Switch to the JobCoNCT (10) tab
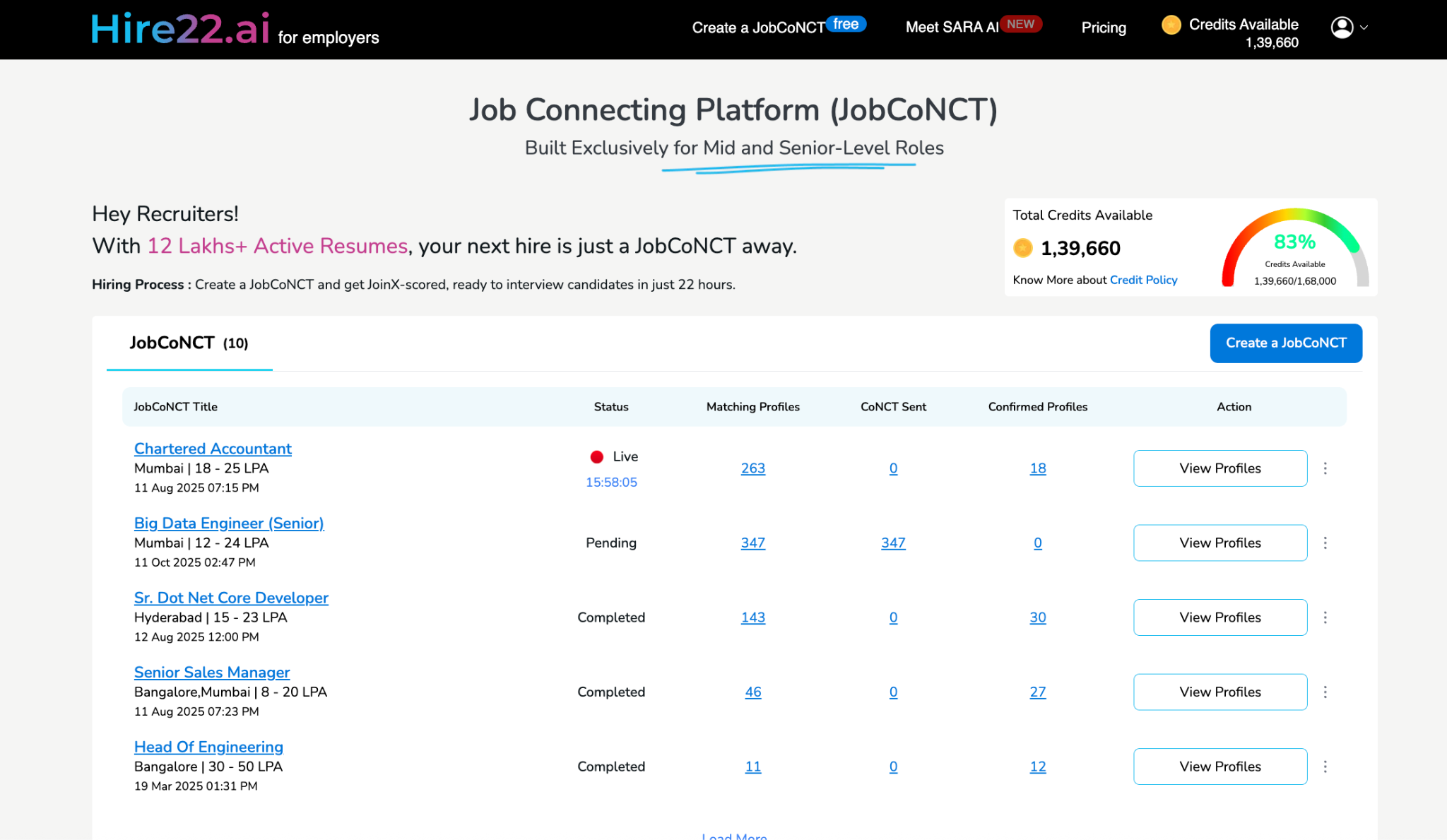The width and height of the screenshot is (1447, 840). [x=189, y=343]
